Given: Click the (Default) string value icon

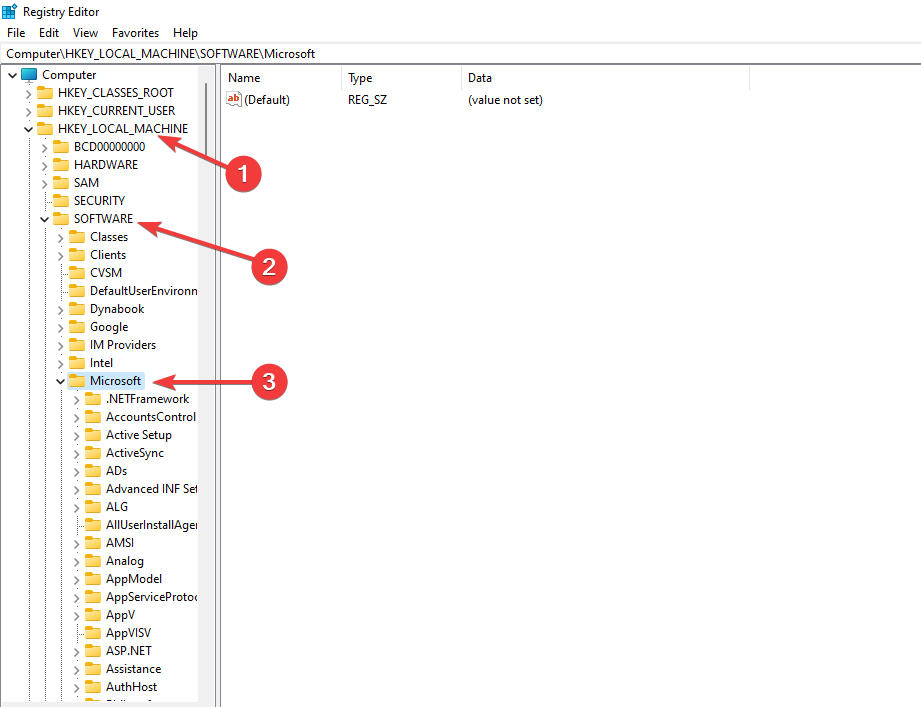Looking at the screenshot, I should click(x=234, y=99).
